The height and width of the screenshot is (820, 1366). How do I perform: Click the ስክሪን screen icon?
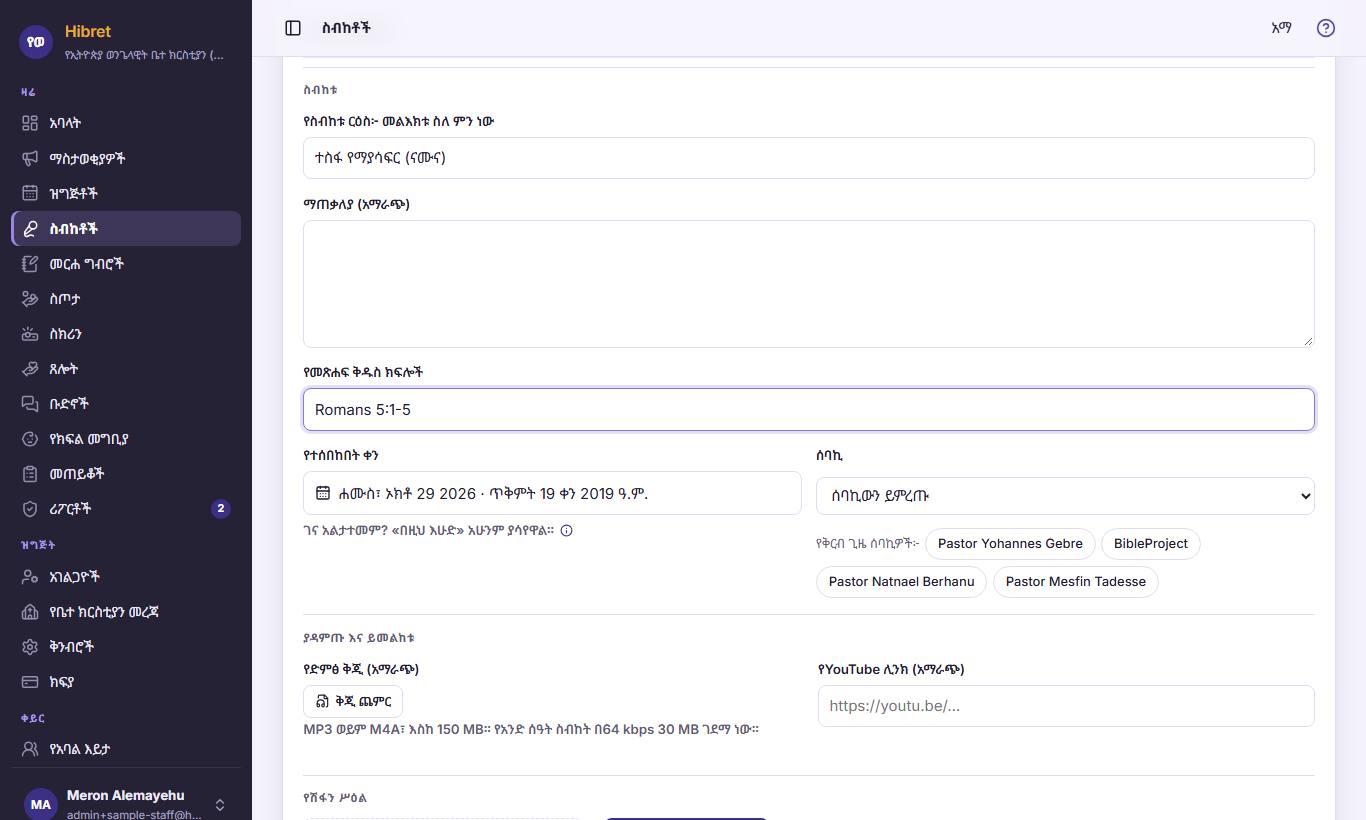click(x=30, y=334)
